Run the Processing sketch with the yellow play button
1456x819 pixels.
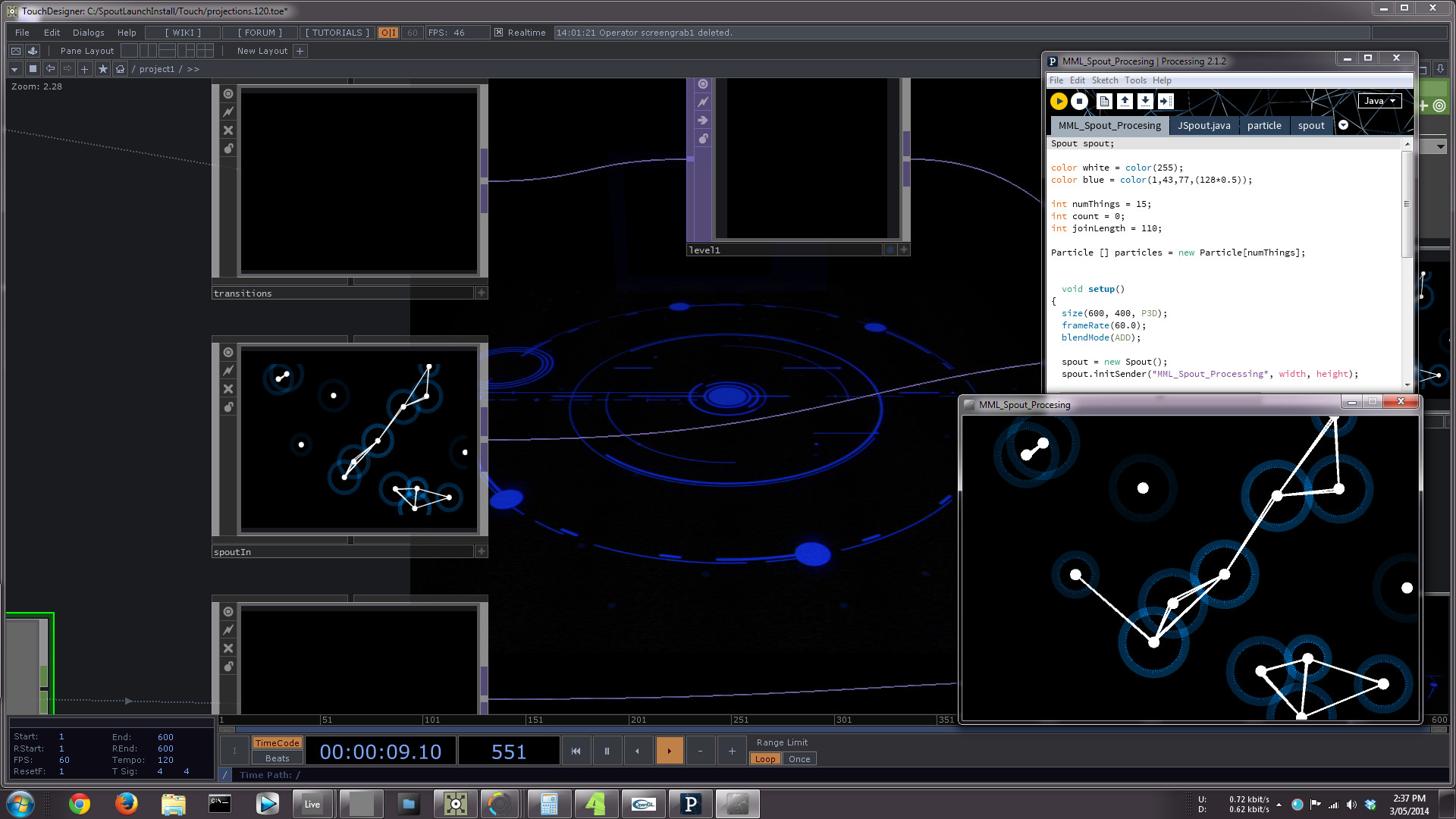tap(1059, 101)
